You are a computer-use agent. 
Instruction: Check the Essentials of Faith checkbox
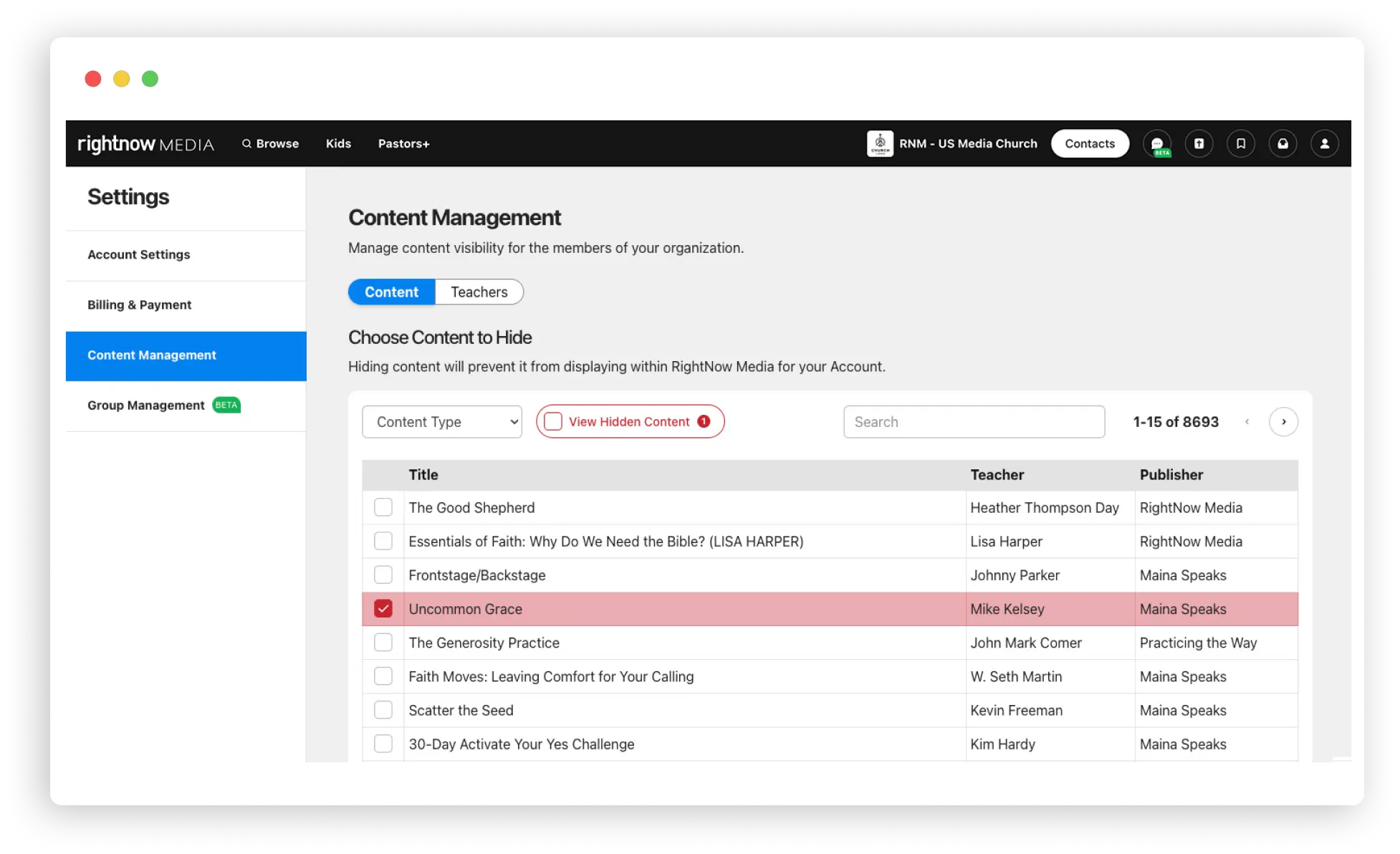tap(383, 541)
